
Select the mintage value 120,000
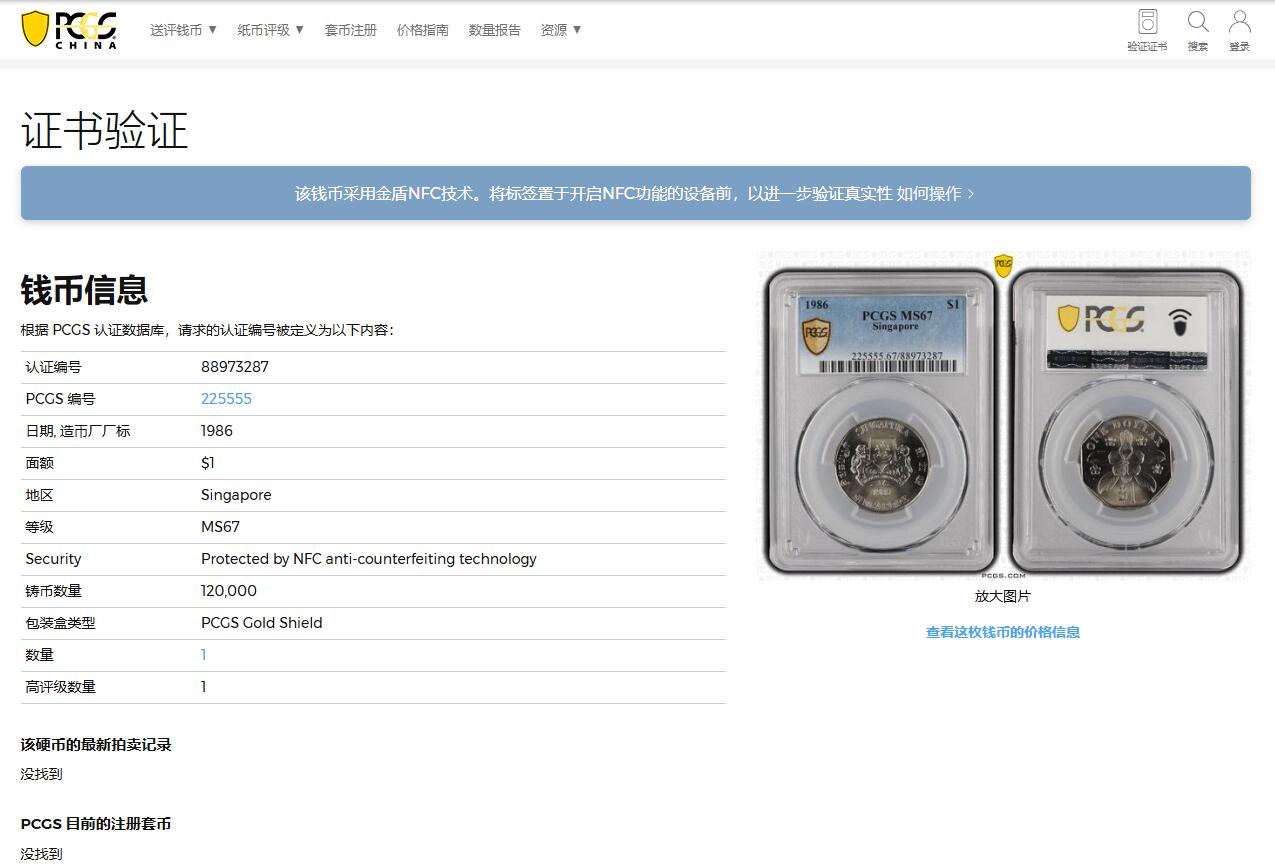[229, 591]
